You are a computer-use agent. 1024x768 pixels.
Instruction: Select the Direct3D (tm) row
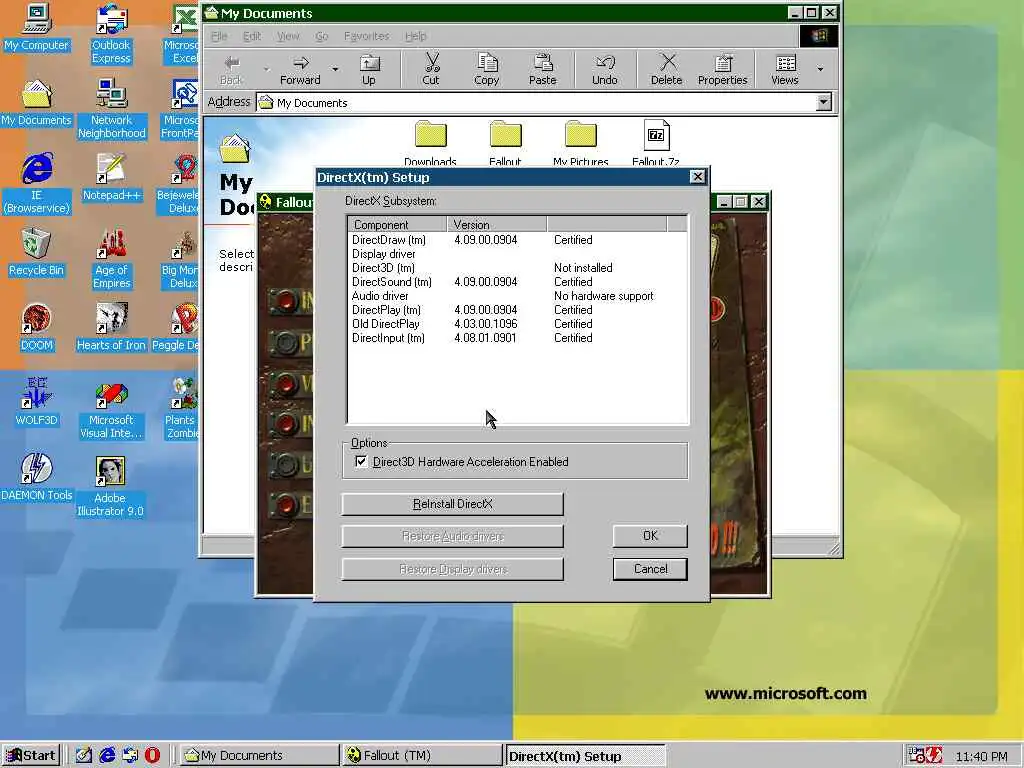(x=517, y=268)
